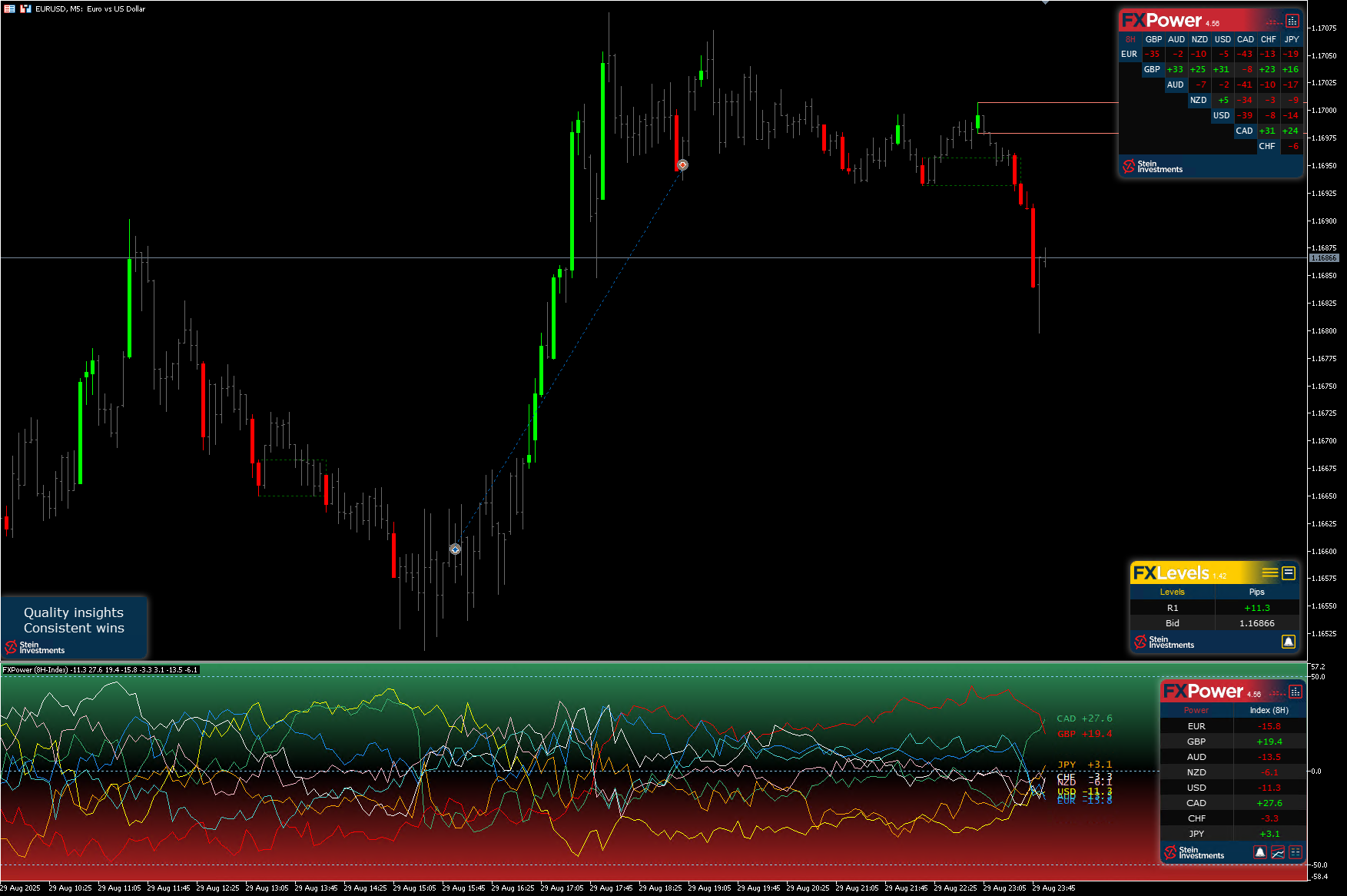1347x896 pixels.
Task: Click the grid layout icon in the FXPower Index panel
Action: coord(1296,852)
